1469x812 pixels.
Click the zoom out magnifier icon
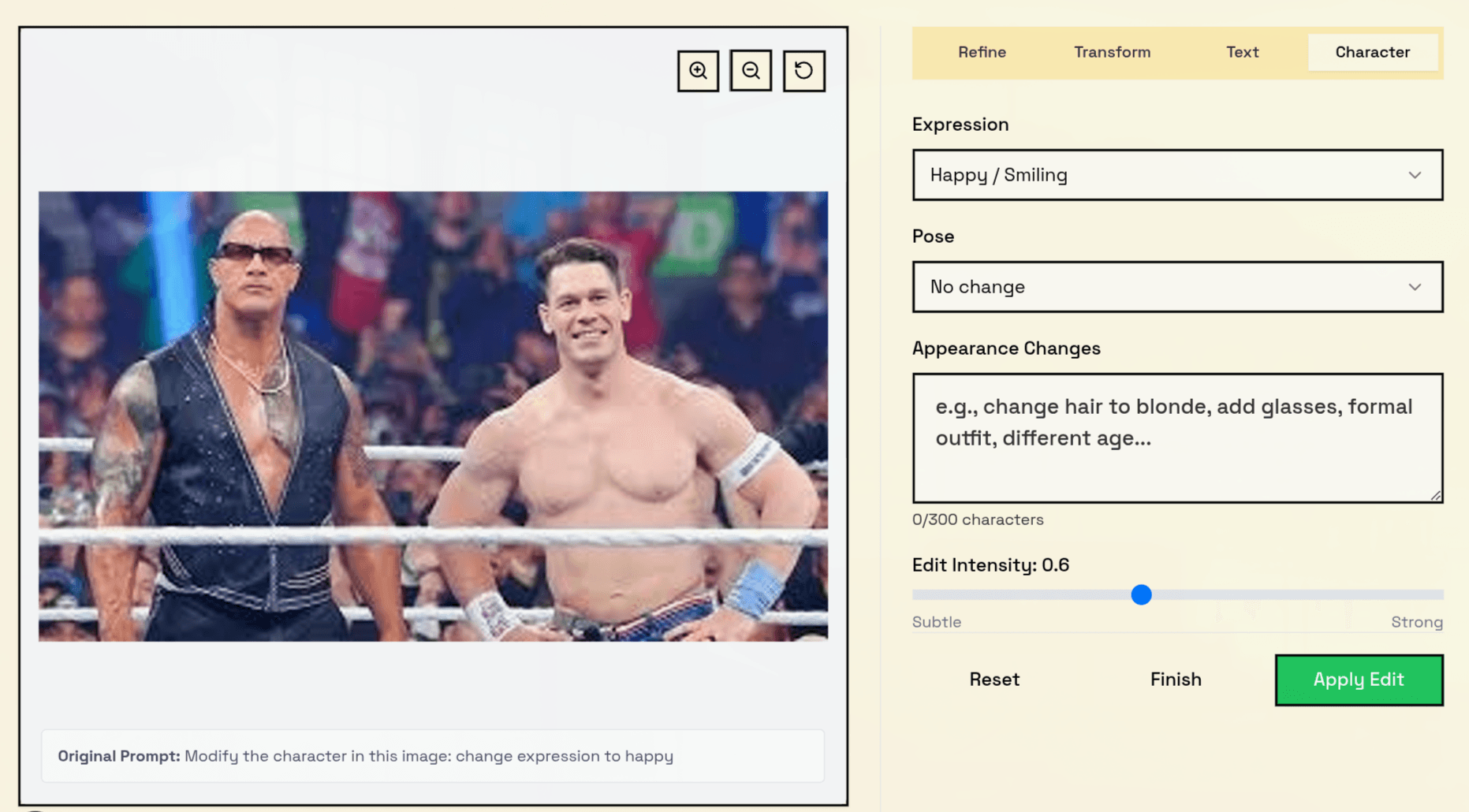751,71
